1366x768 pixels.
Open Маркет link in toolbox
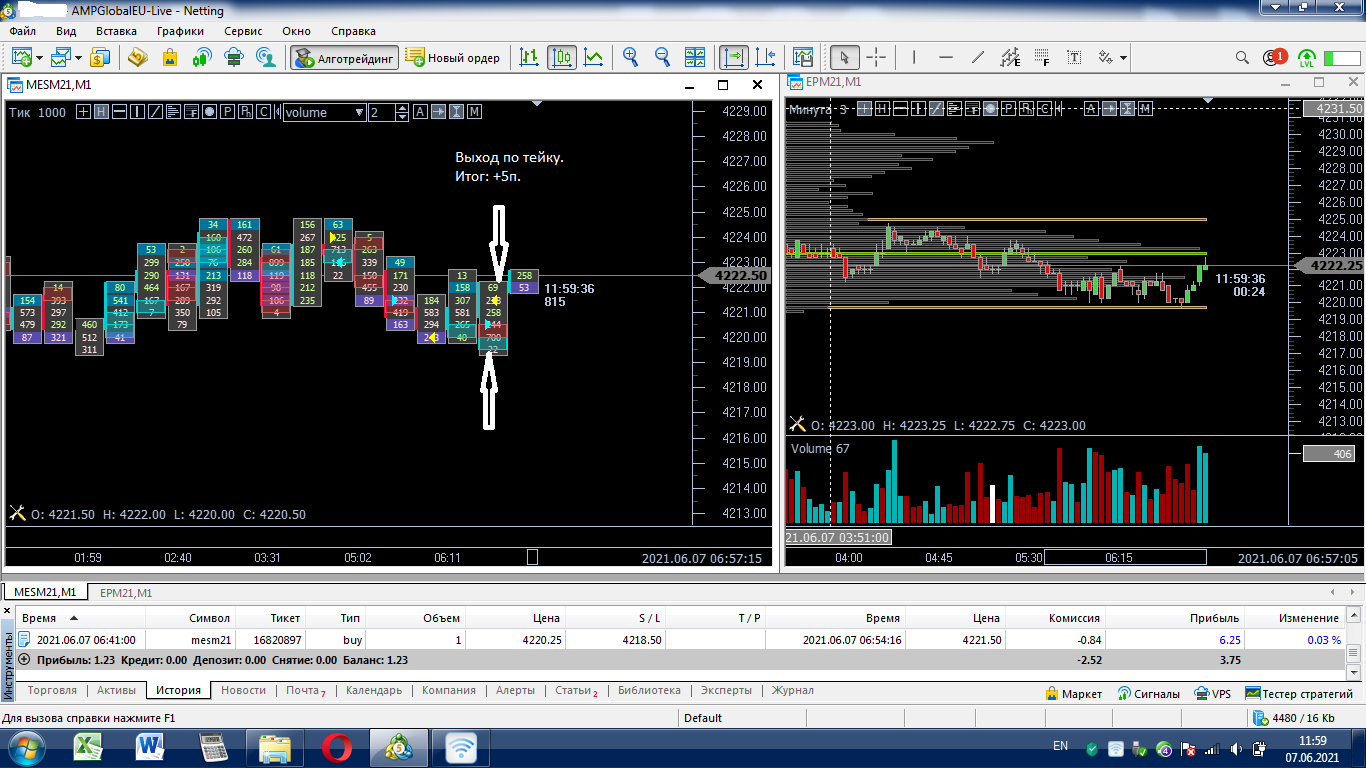1073,693
